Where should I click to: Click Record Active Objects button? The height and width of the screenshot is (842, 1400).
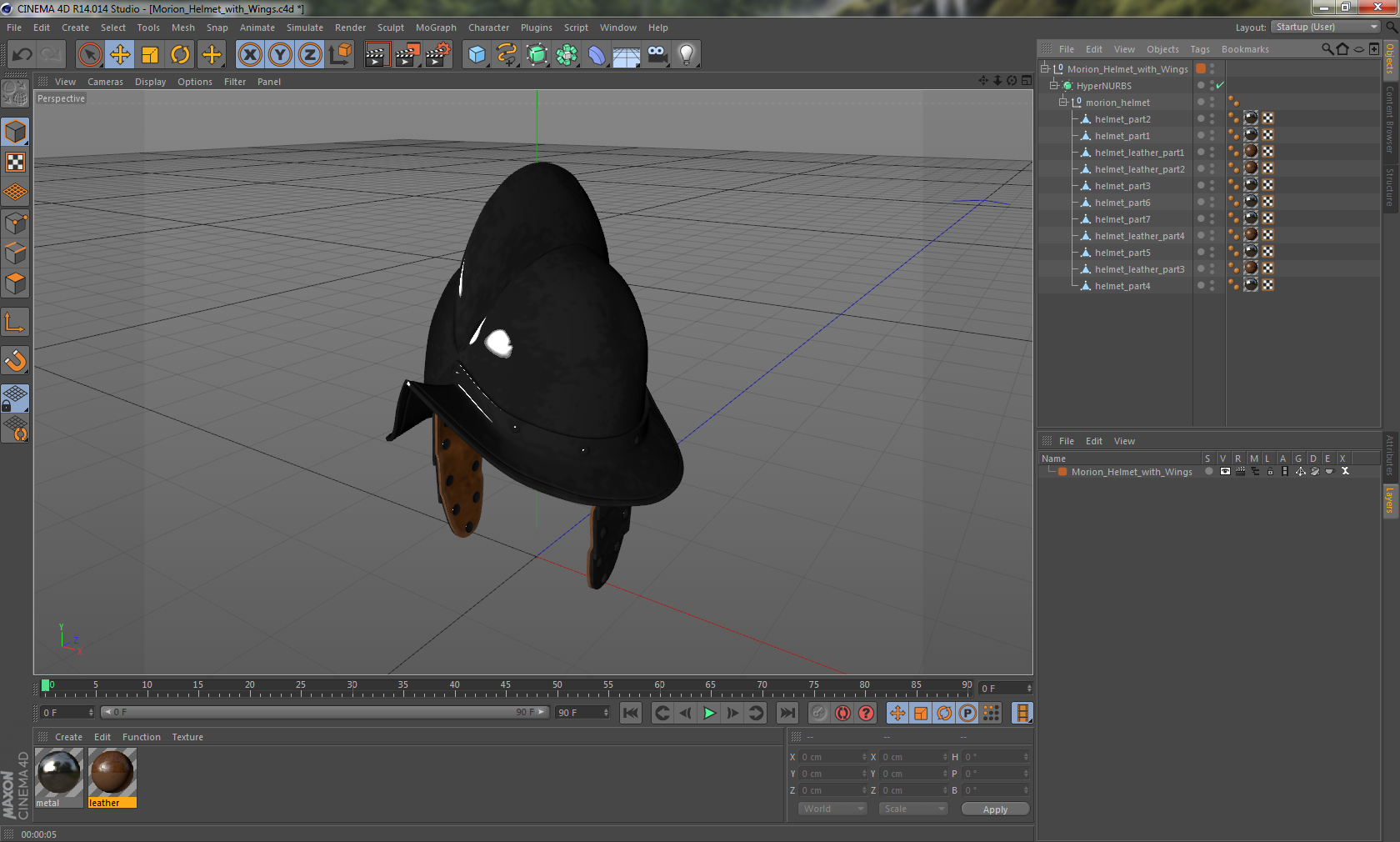click(x=819, y=713)
